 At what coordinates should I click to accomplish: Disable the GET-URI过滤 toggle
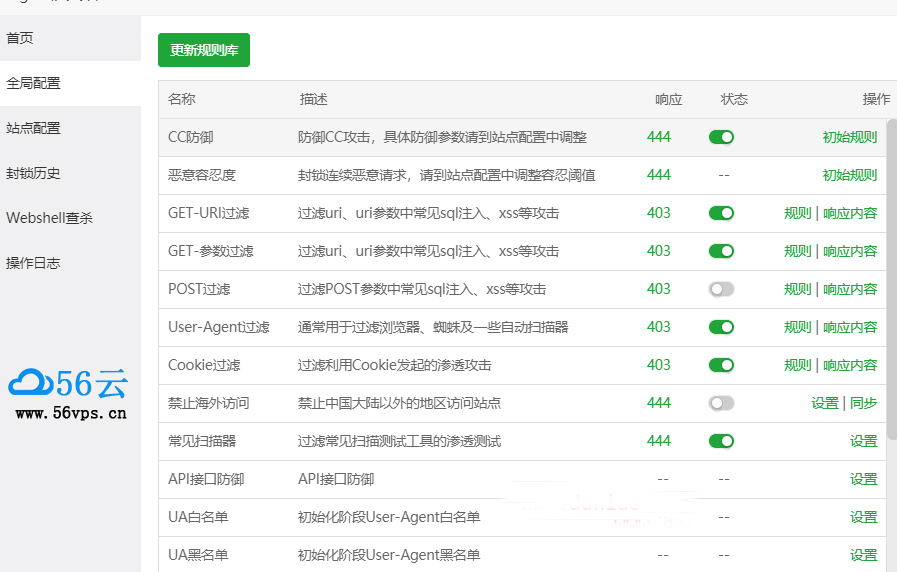point(721,213)
